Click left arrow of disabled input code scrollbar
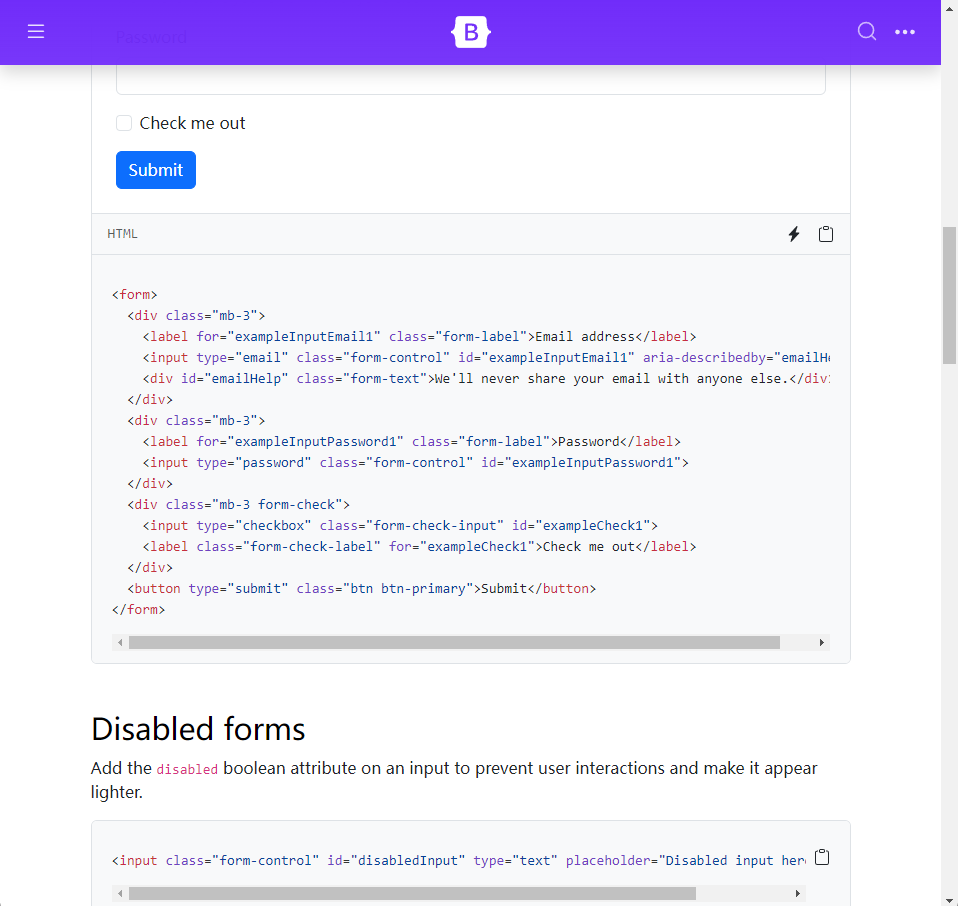958x906 pixels. (120, 893)
